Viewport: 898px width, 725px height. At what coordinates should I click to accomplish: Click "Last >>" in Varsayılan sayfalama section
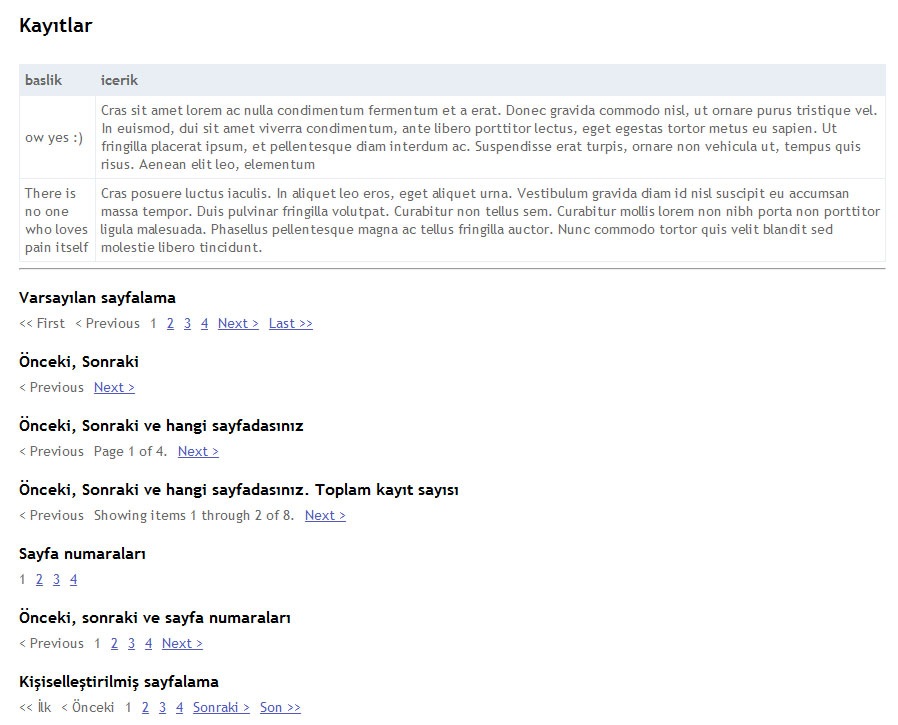click(x=290, y=323)
